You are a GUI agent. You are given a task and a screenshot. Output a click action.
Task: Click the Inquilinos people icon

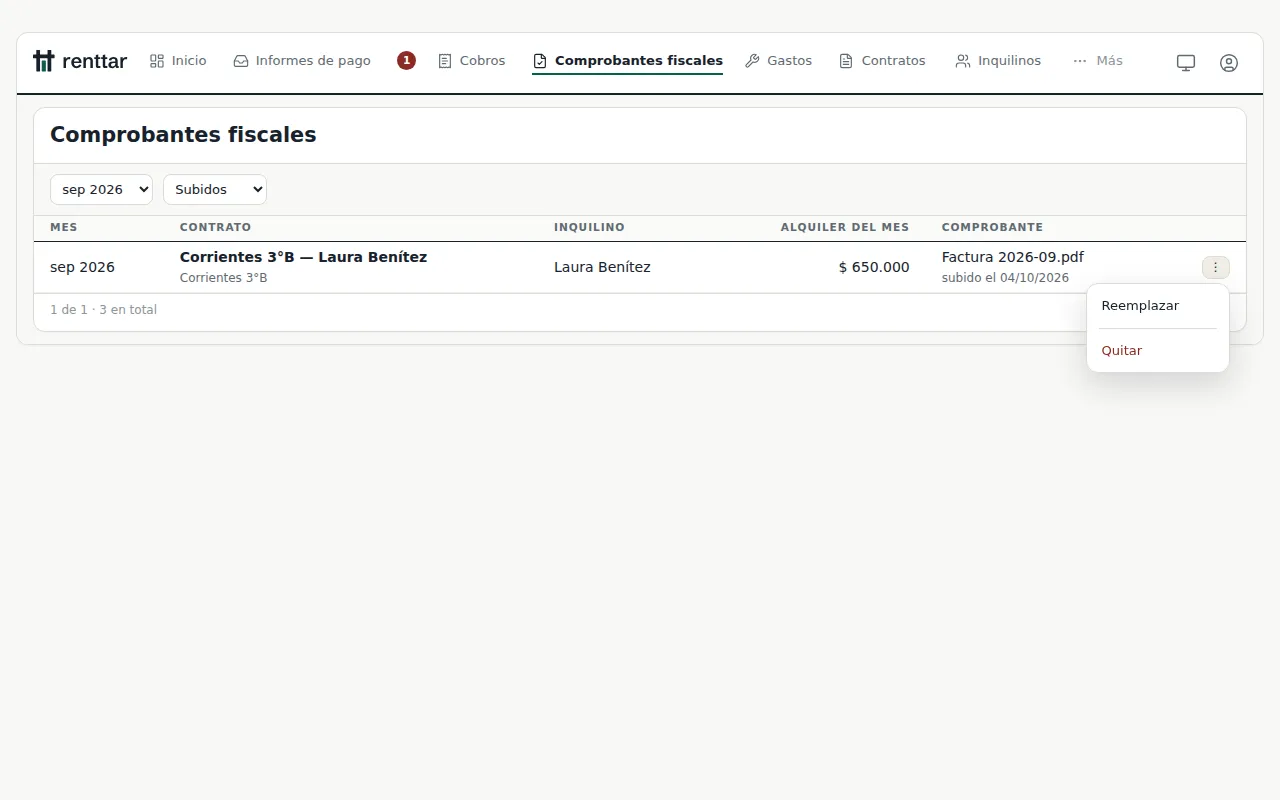click(x=963, y=61)
